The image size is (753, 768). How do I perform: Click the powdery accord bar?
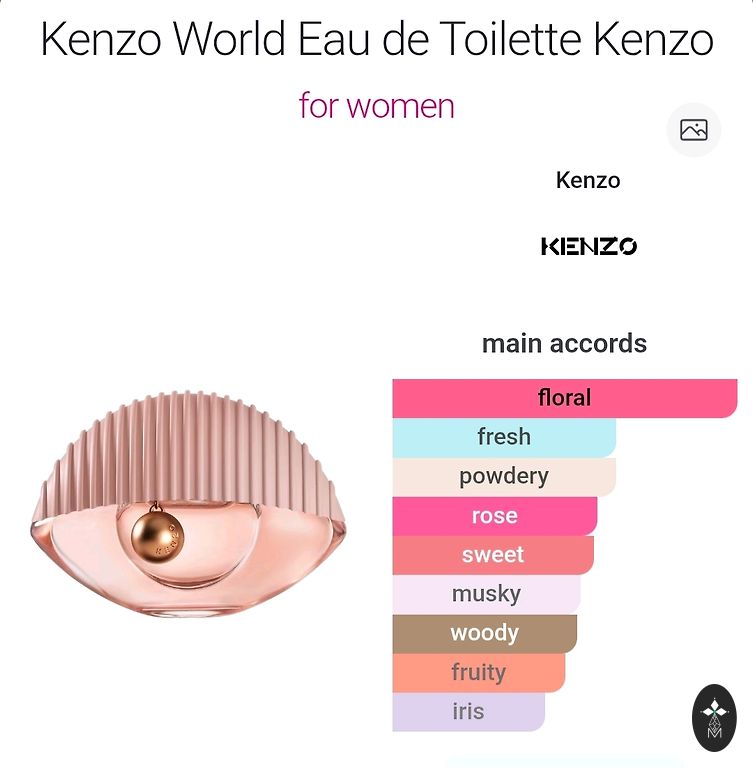(504, 477)
